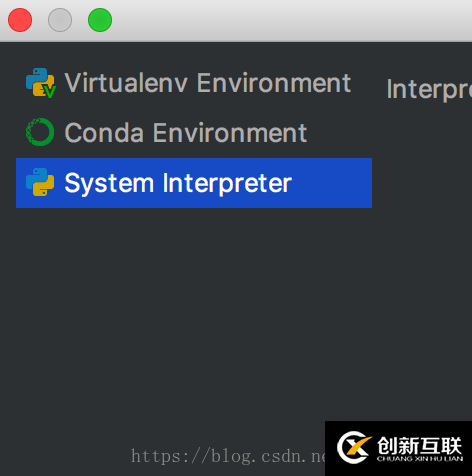472x476 pixels.
Task: Select Virtualenv Environment in the list
Action: (194, 83)
